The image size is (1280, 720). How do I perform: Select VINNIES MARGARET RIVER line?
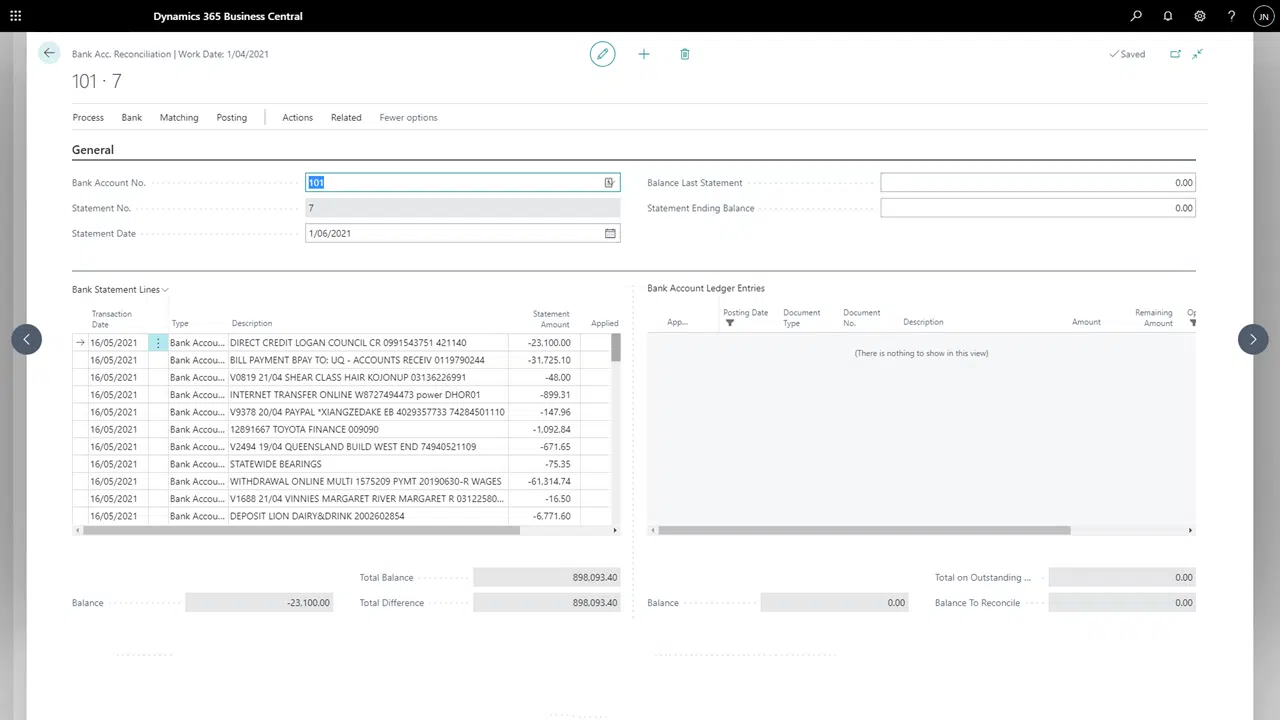(x=367, y=499)
